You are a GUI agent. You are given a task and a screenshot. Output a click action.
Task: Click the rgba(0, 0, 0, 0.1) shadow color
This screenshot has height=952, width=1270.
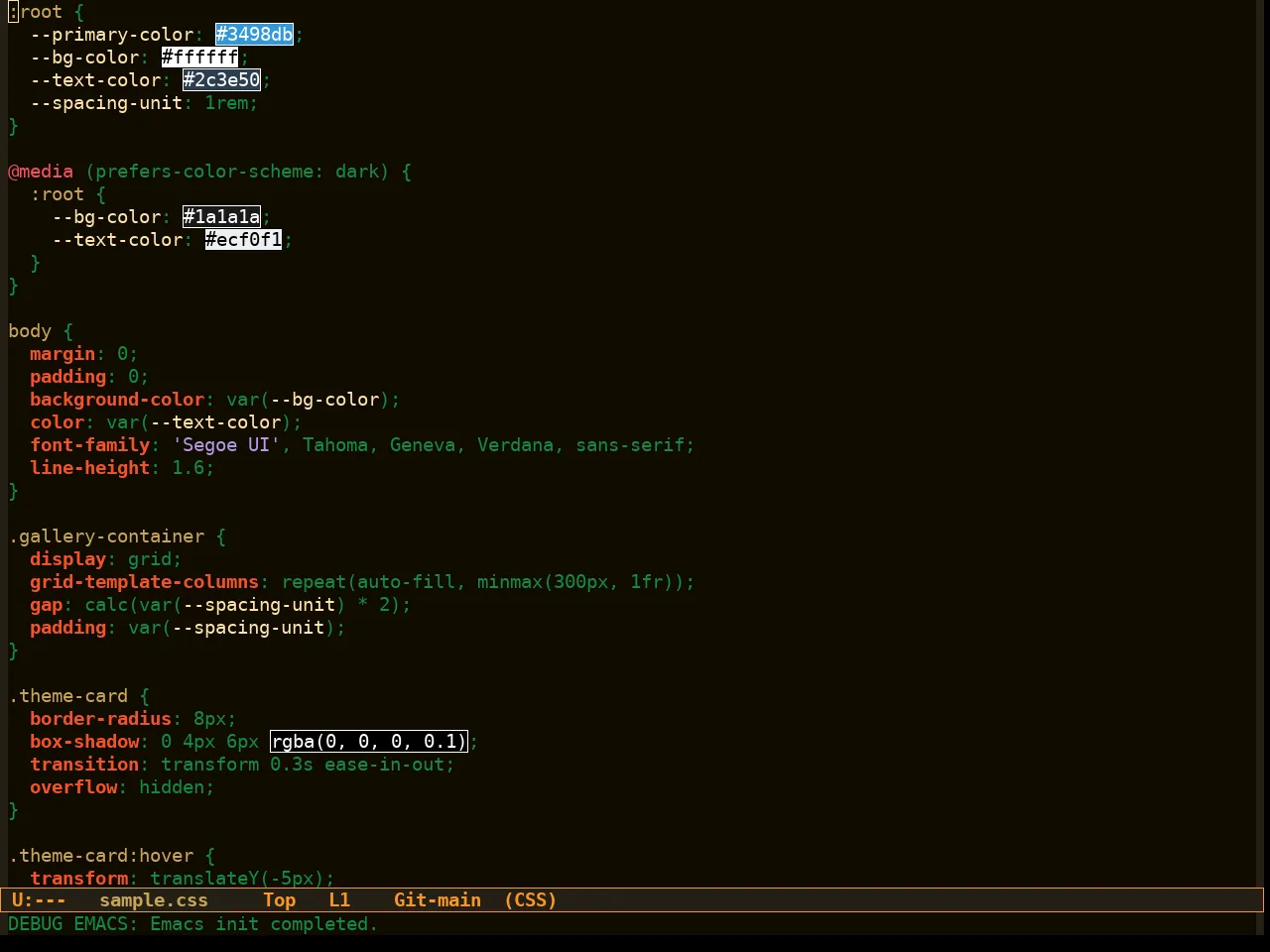[368, 742]
